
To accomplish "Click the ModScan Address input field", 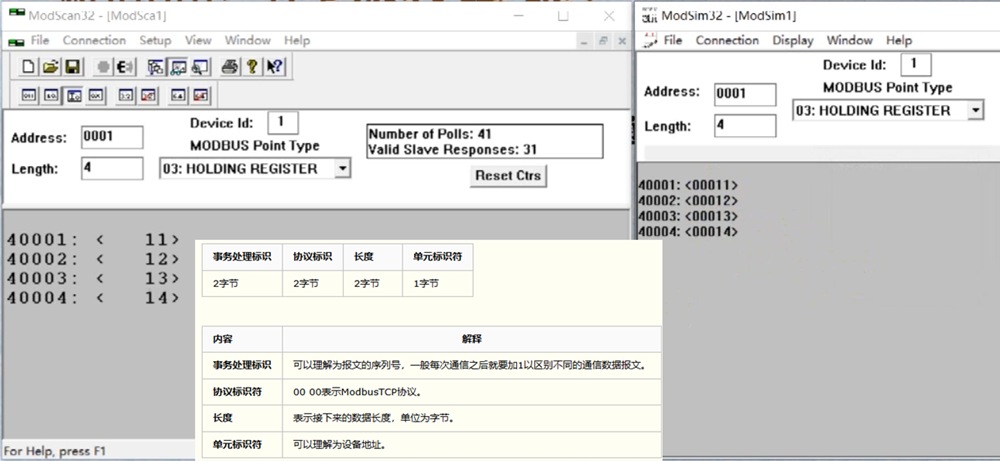I will click(x=112, y=137).
